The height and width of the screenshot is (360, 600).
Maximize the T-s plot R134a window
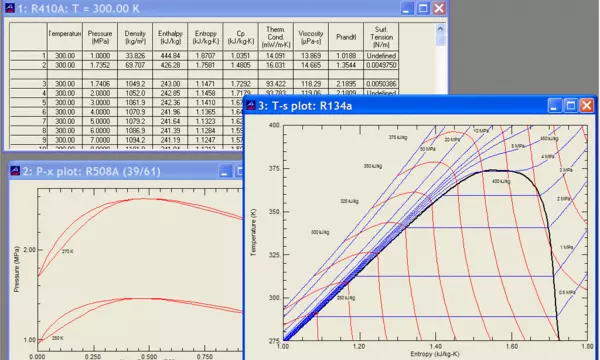(571, 106)
